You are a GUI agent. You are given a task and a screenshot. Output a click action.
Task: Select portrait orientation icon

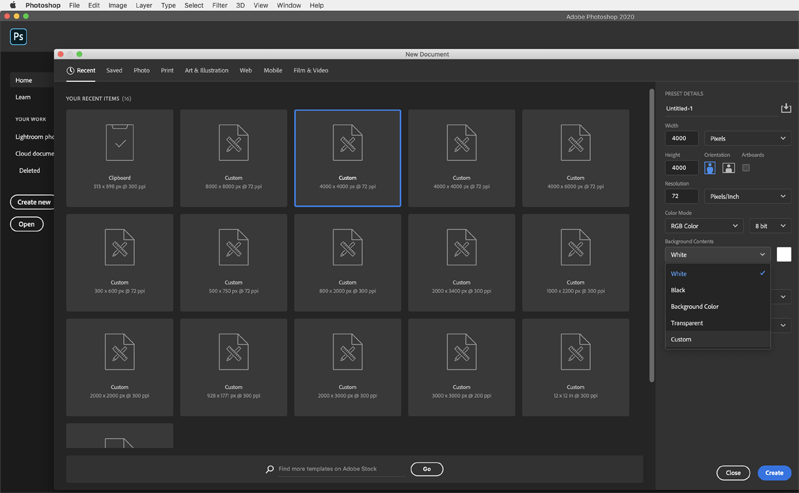pos(710,168)
